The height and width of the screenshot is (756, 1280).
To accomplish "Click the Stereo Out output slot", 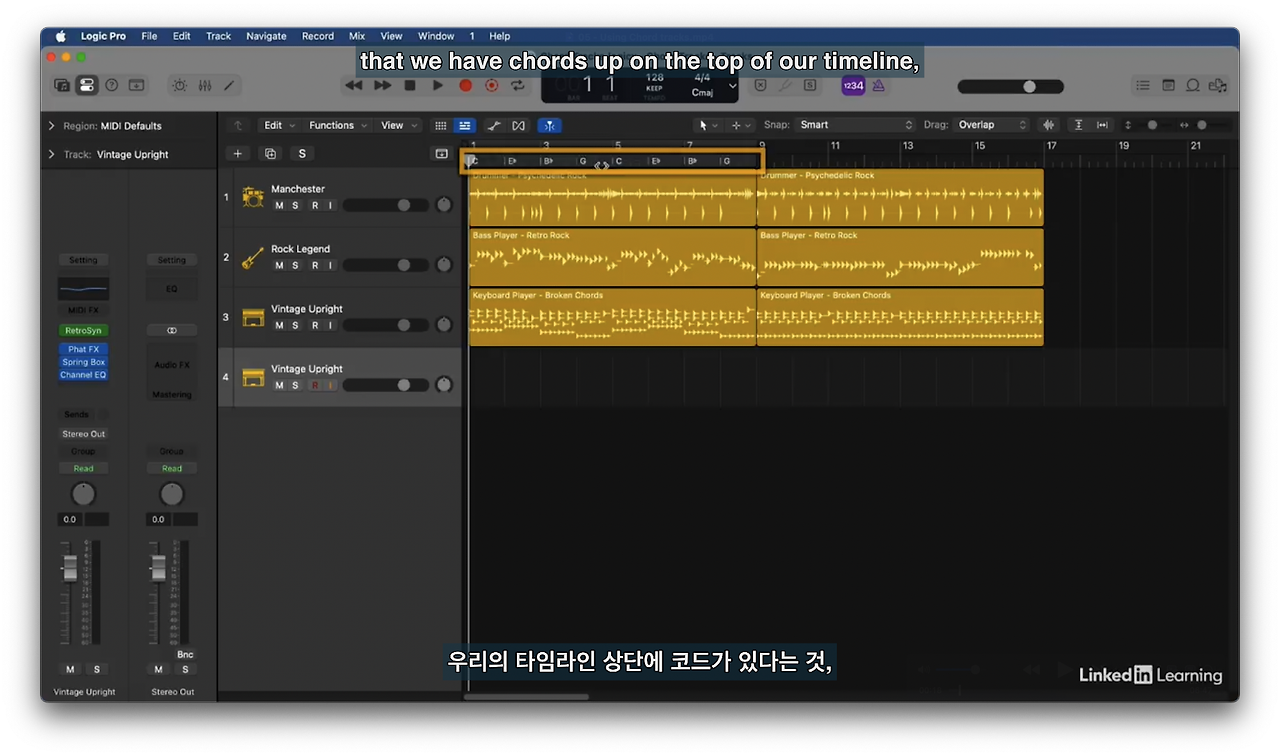I will click(83, 434).
